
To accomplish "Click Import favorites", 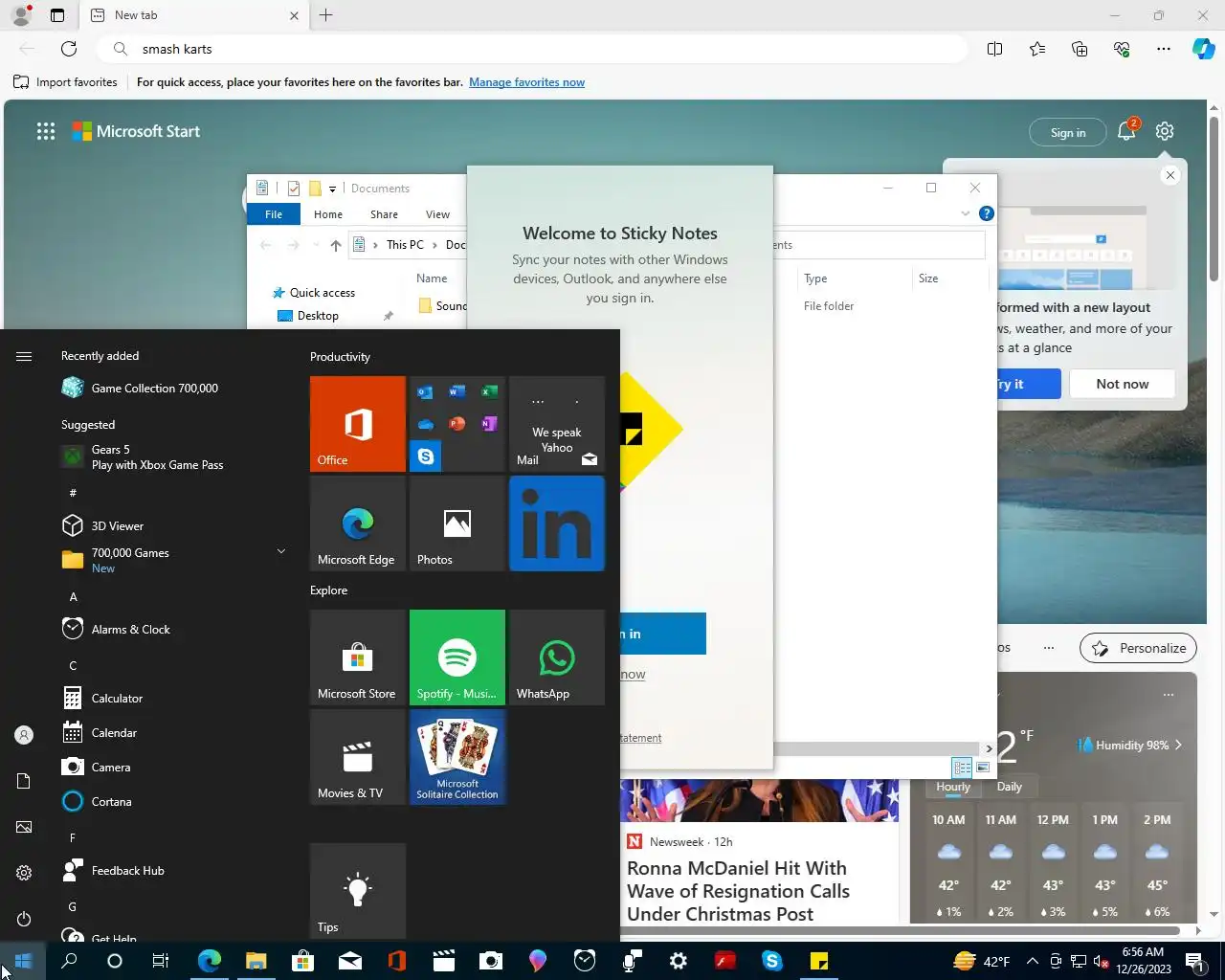I will click(x=65, y=82).
